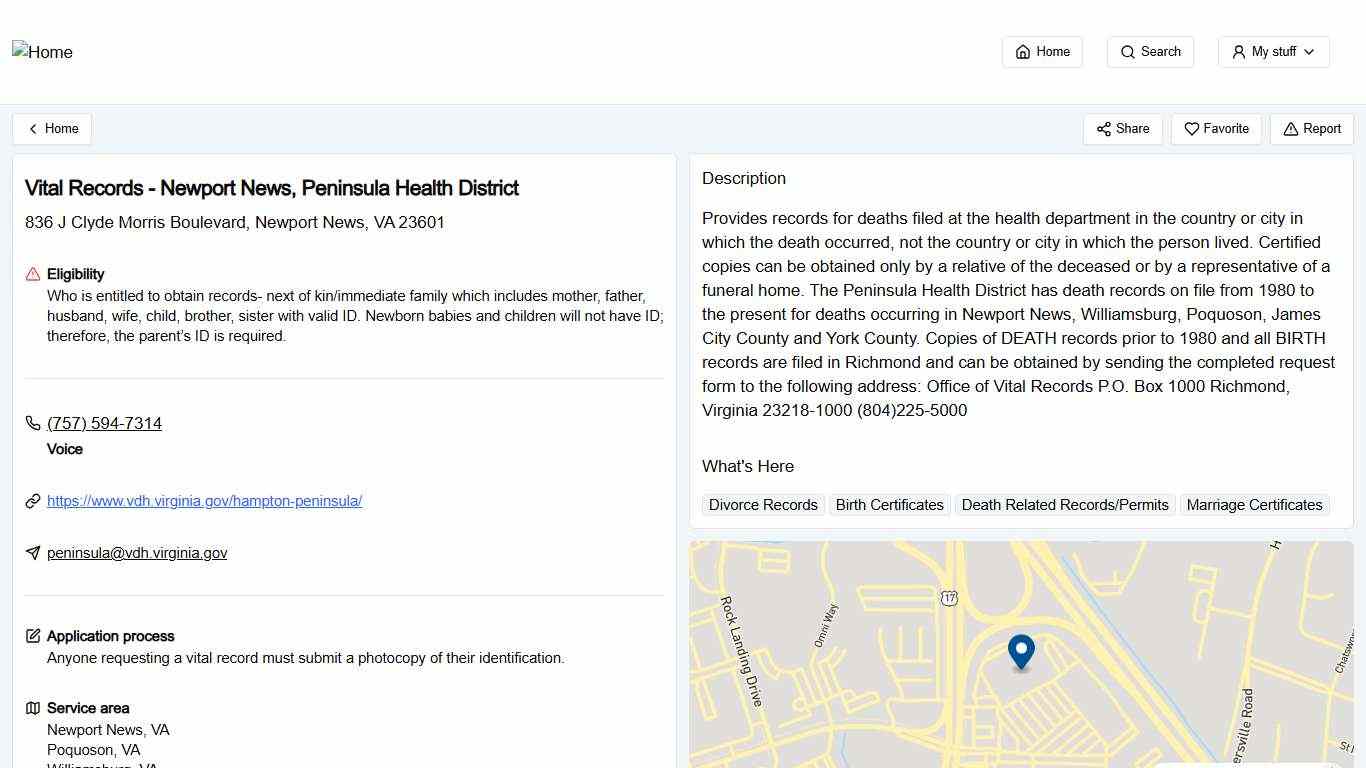Click the Share icon in the toolbar

click(1103, 129)
